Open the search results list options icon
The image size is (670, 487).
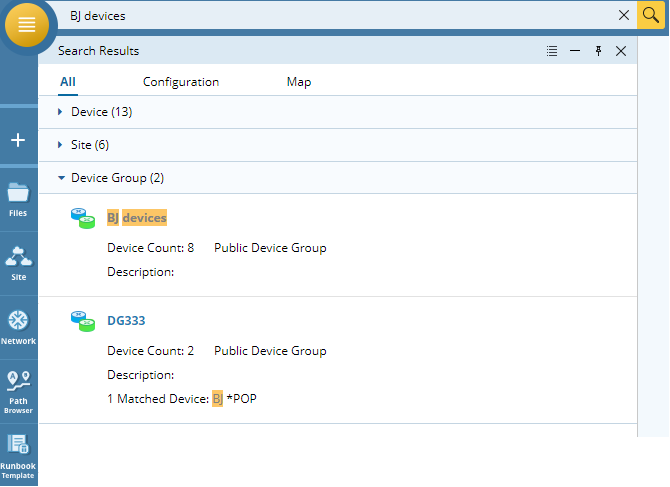point(552,51)
